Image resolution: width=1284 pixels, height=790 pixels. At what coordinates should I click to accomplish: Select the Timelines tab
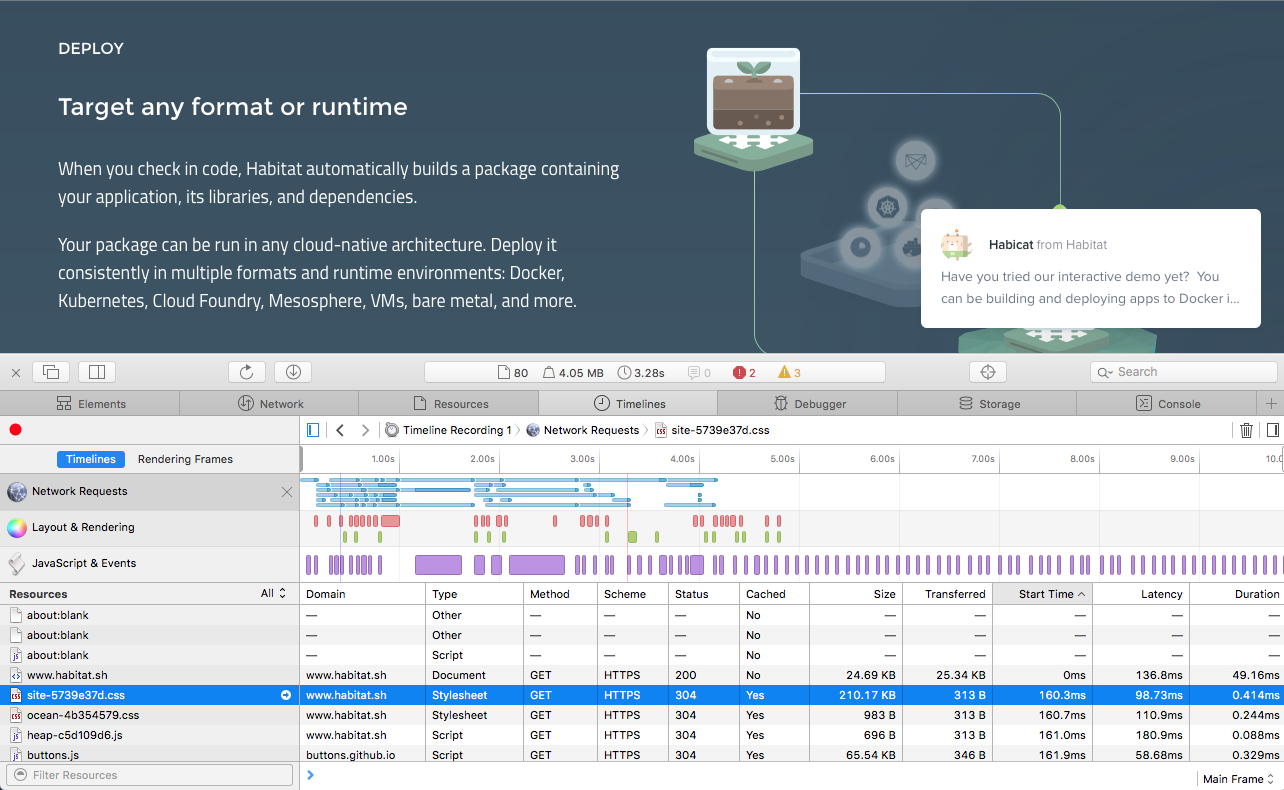628,404
